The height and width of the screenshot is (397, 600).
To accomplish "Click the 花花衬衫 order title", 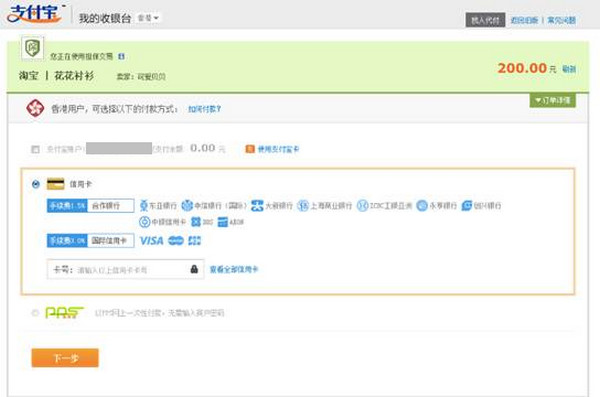I will click(x=74, y=75).
